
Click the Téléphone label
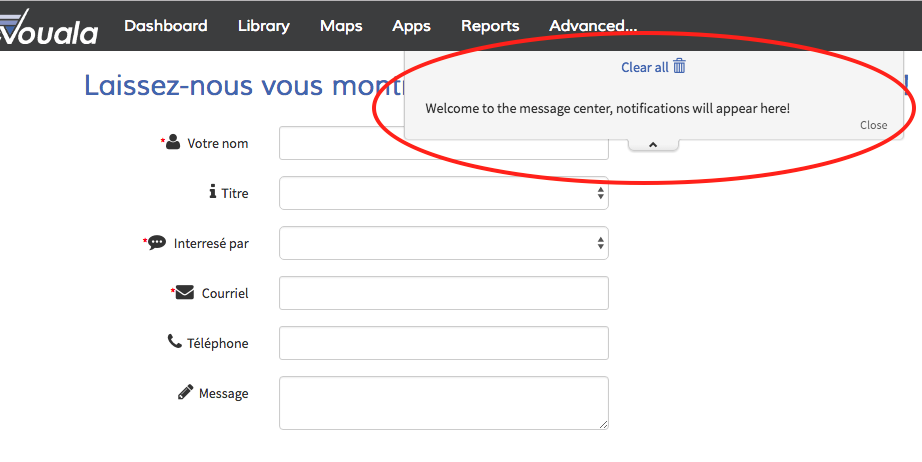coord(218,343)
